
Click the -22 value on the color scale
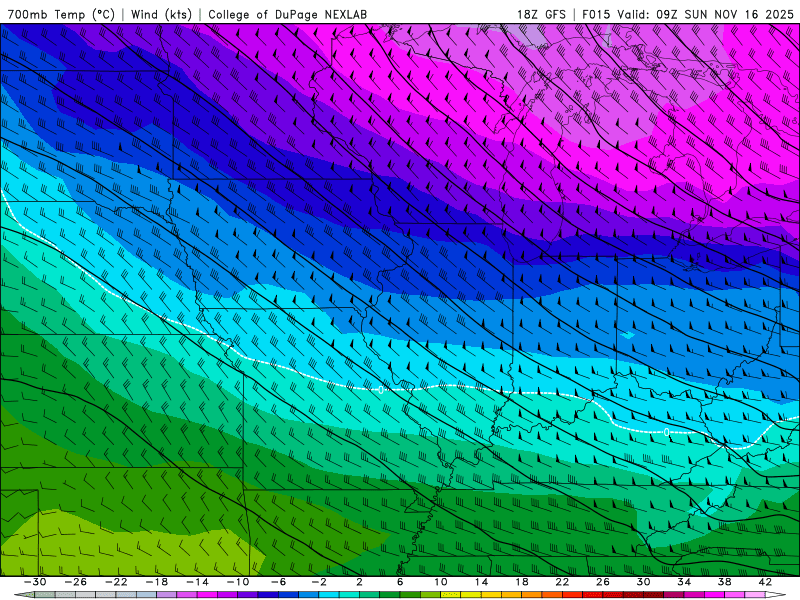click(116, 582)
